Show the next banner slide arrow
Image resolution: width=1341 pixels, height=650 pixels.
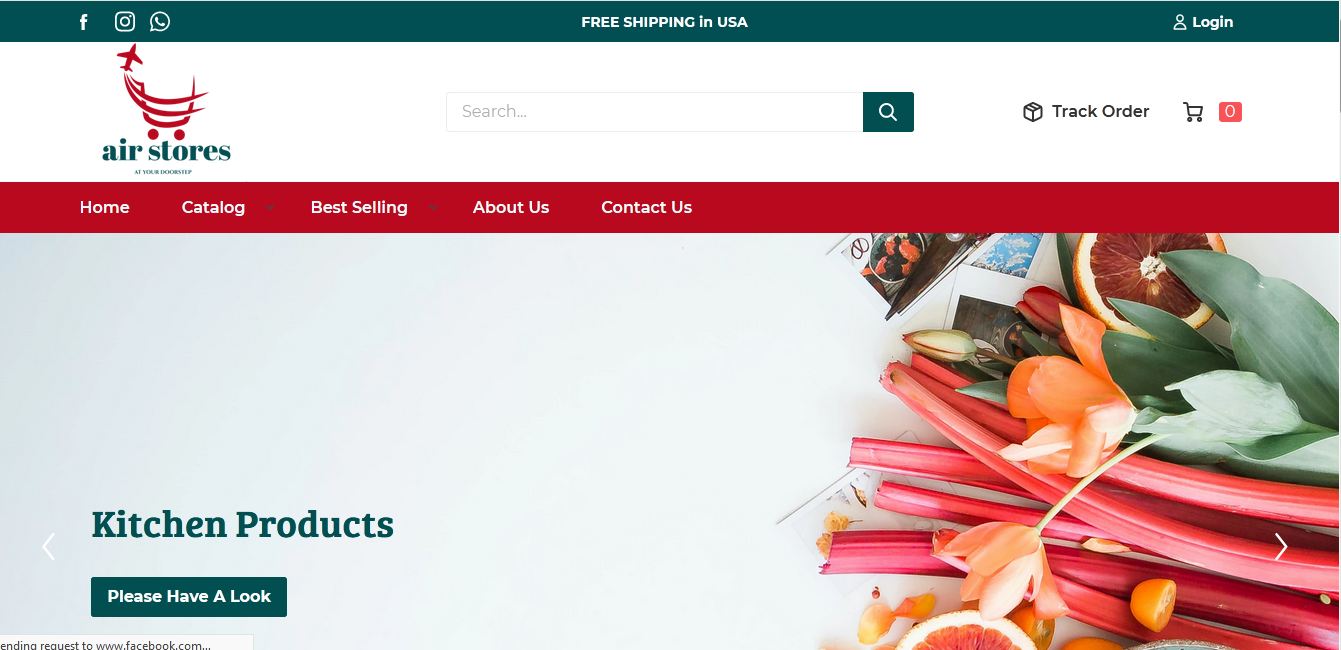point(1281,546)
